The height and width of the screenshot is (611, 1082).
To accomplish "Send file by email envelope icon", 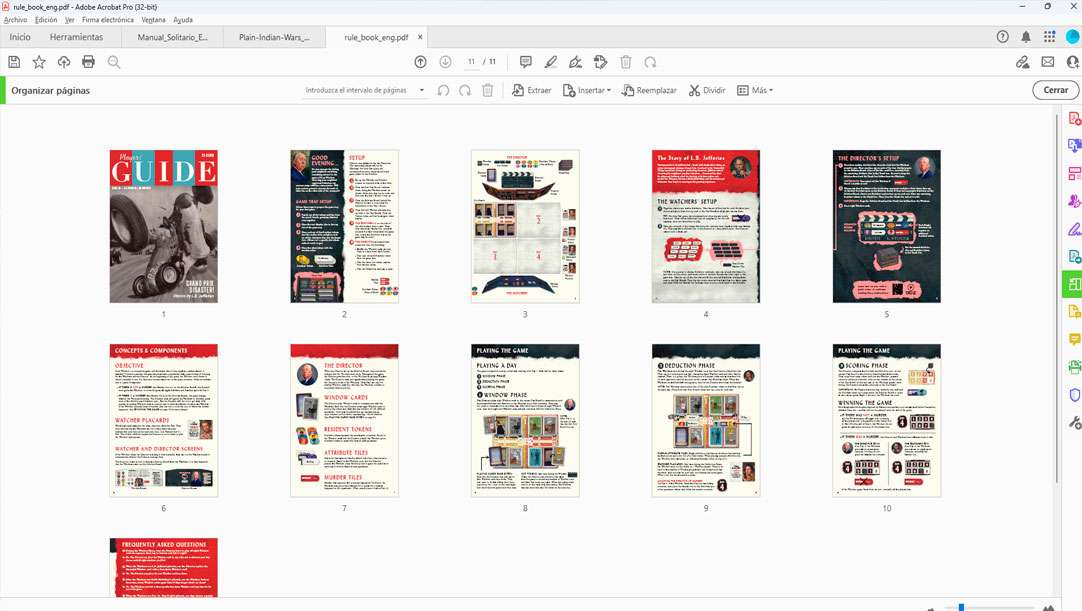I will pyautogui.click(x=1047, y=62).
